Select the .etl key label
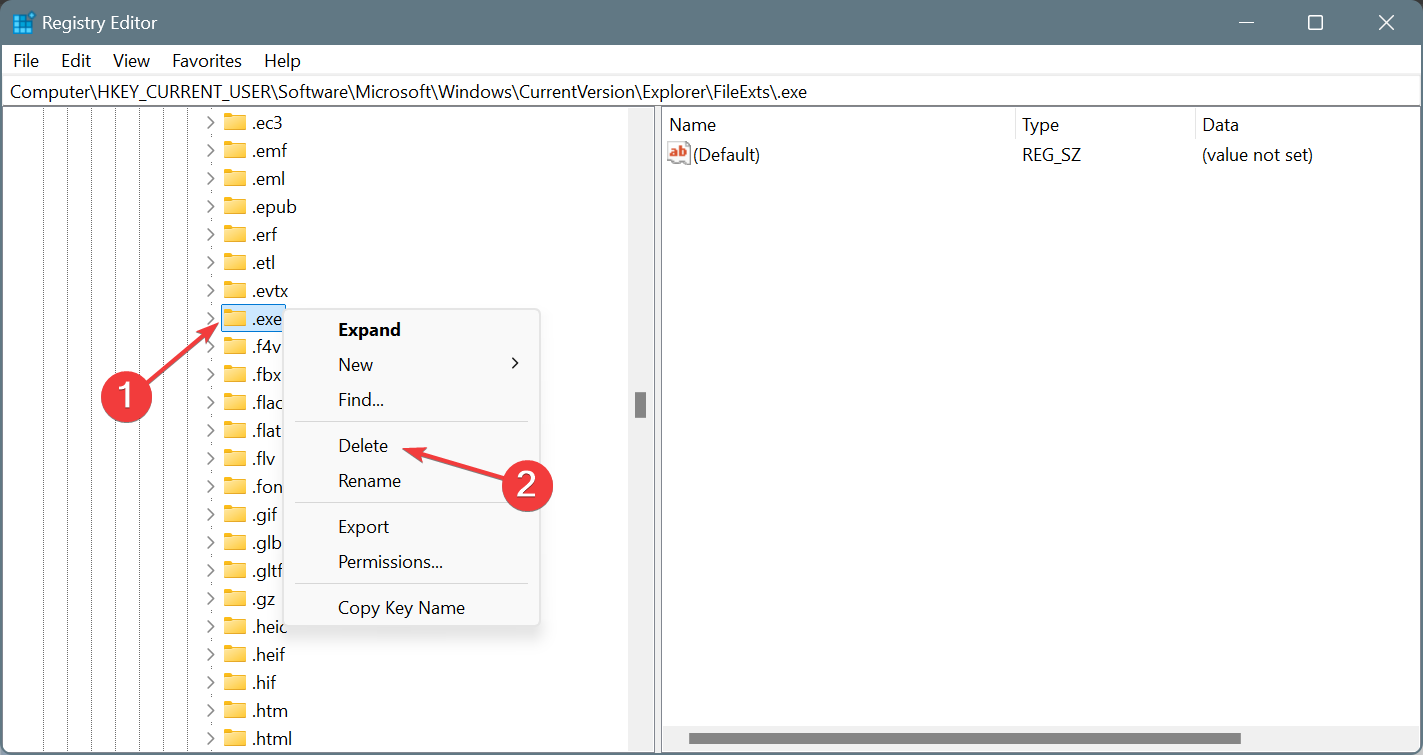Image resolution: width=1423 pixels, height=755 pixels. point(264,262)
